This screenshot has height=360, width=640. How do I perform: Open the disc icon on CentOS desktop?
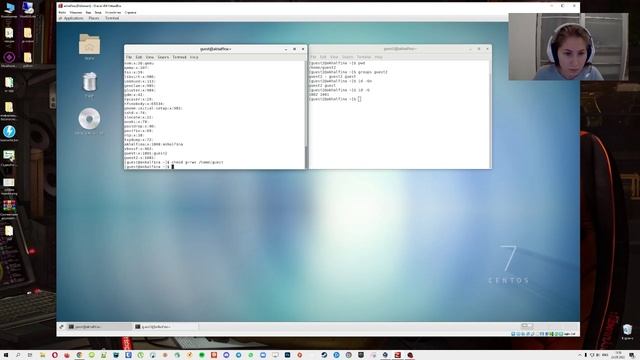[89, 119]
